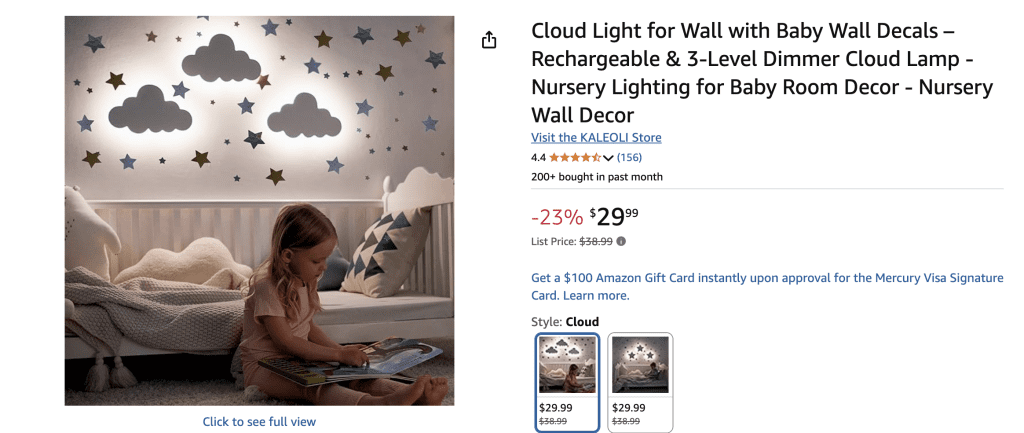
Task: Visit the KALEOLI Store link
Action: click(x=596, y=138)
